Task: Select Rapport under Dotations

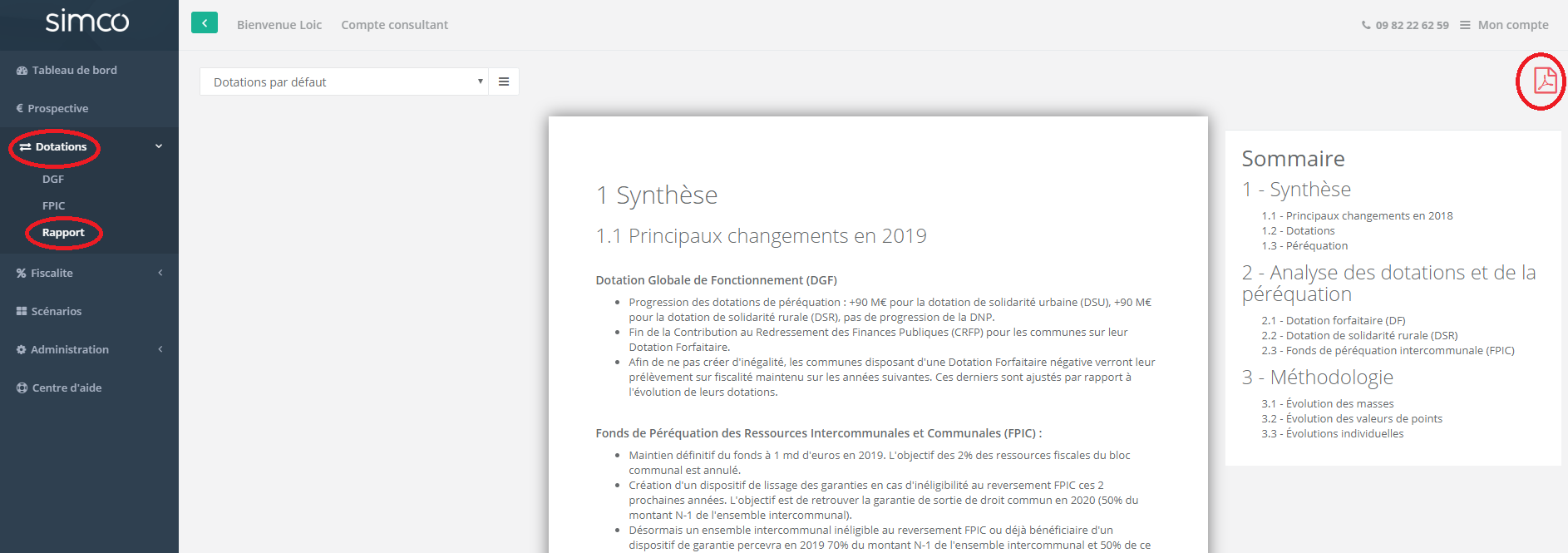Action: (x=63, y=232)
